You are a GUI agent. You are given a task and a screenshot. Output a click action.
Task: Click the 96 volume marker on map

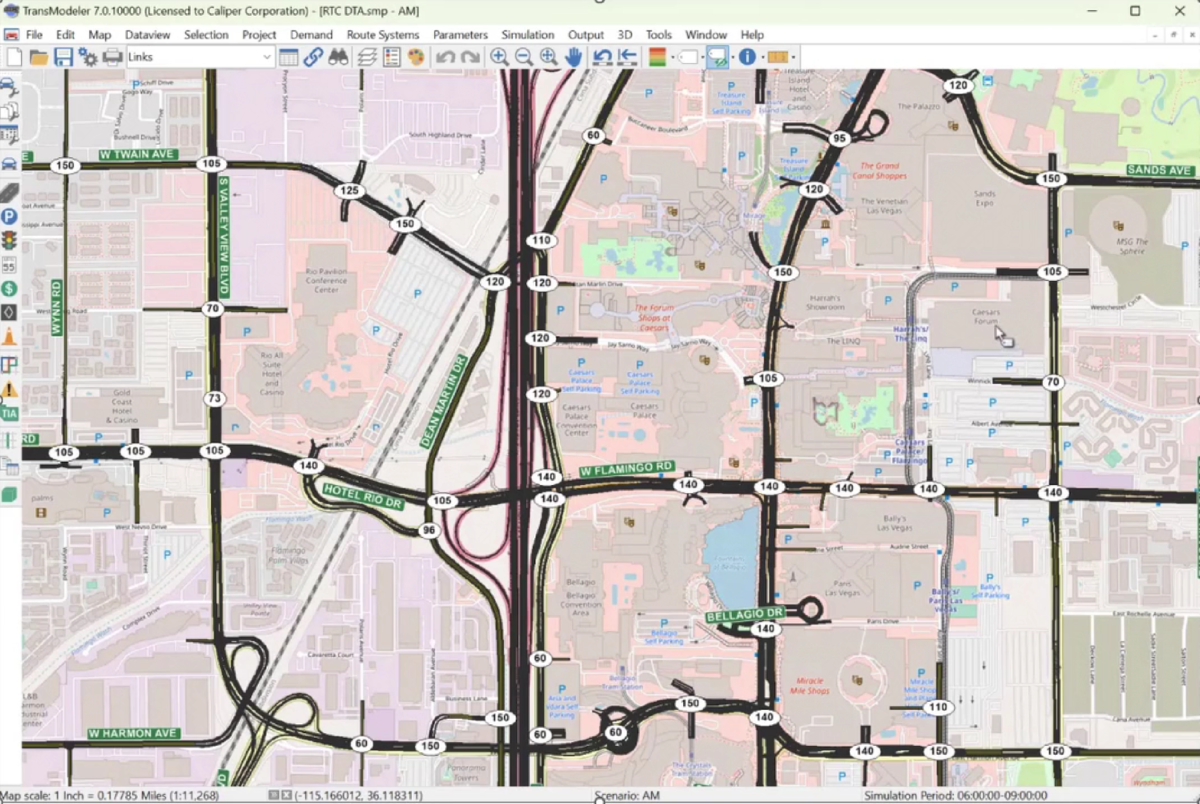click(429, 530)
